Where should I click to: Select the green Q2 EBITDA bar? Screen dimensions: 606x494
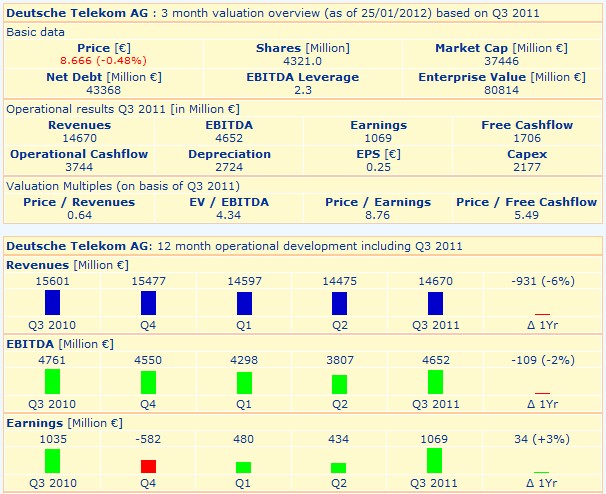click(x=340, y=384)
